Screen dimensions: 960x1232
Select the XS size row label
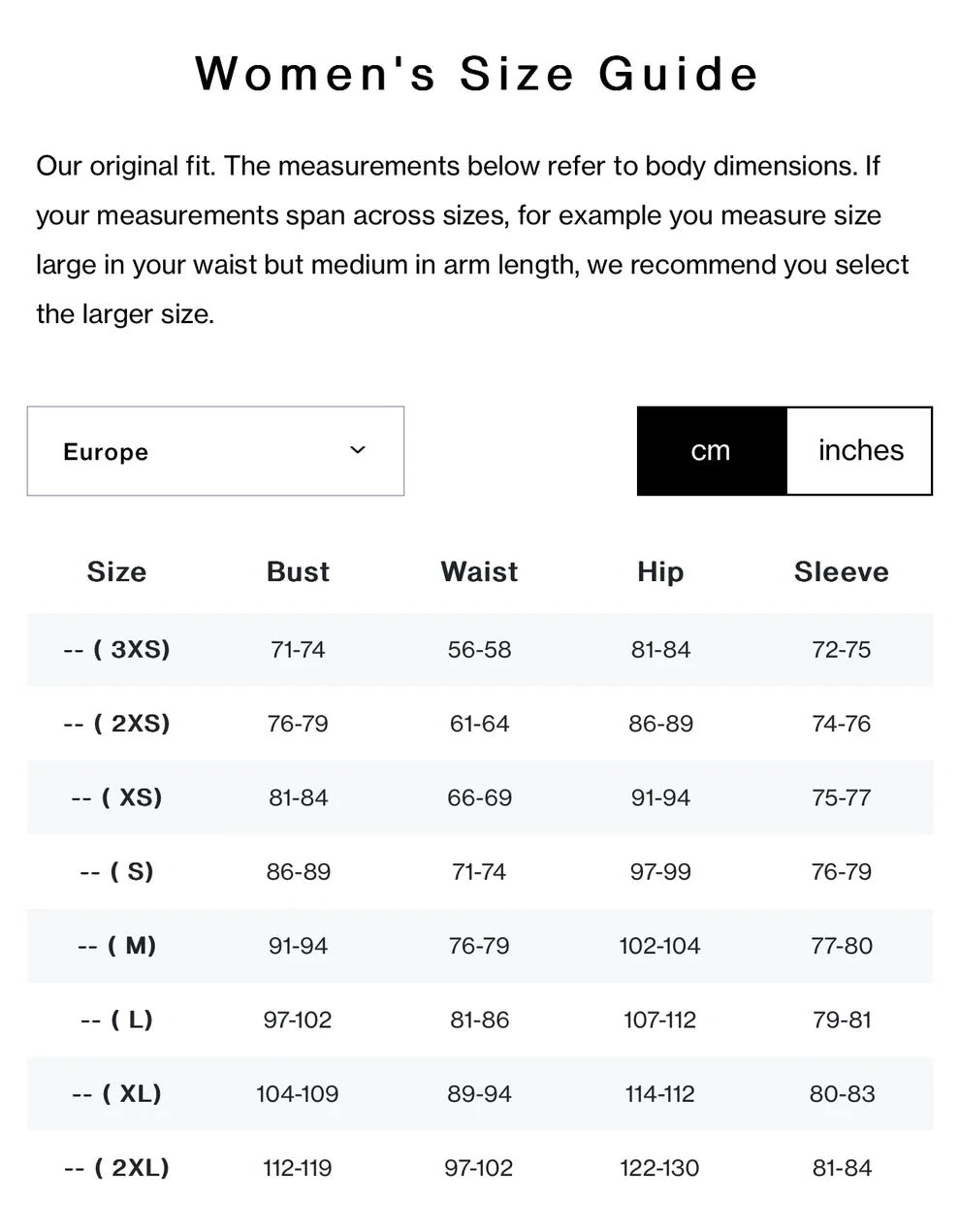tap(116, 797)
